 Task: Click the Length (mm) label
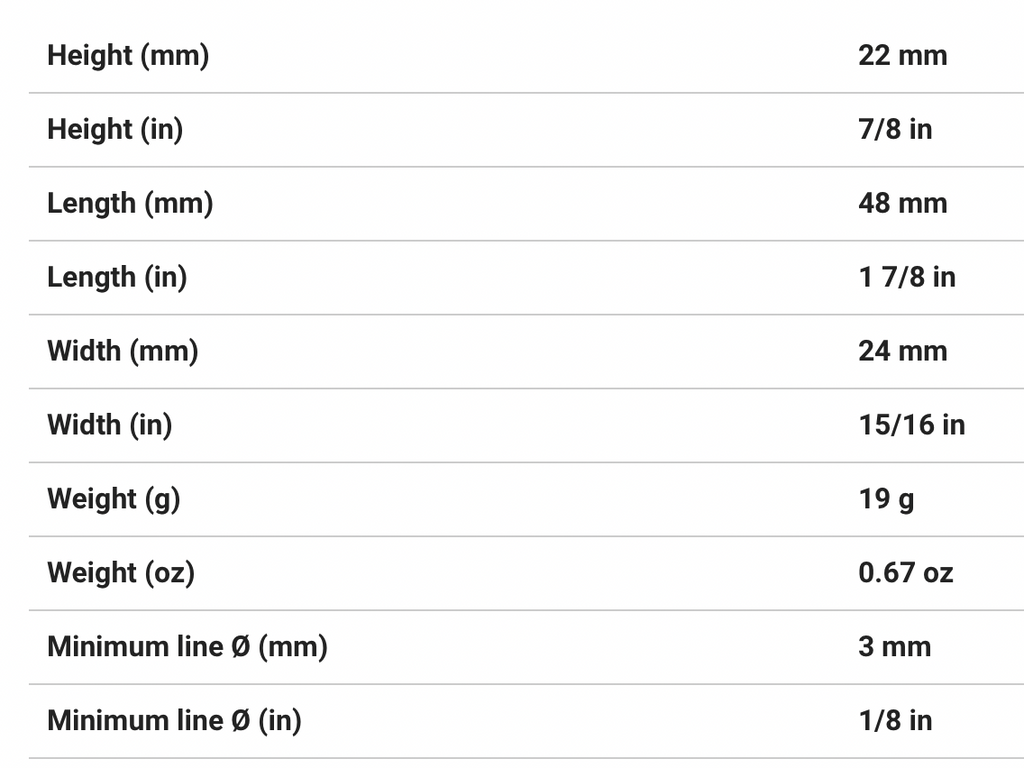130,204
